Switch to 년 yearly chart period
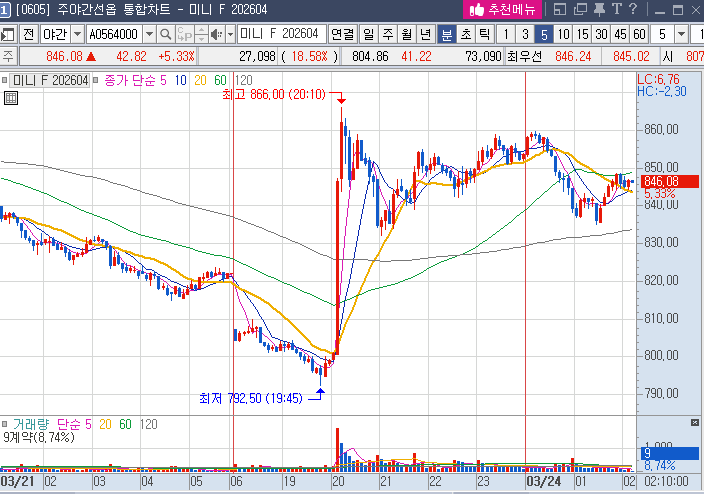The width and height of the screenshot is (704, 494). click(x=425, y=34)
